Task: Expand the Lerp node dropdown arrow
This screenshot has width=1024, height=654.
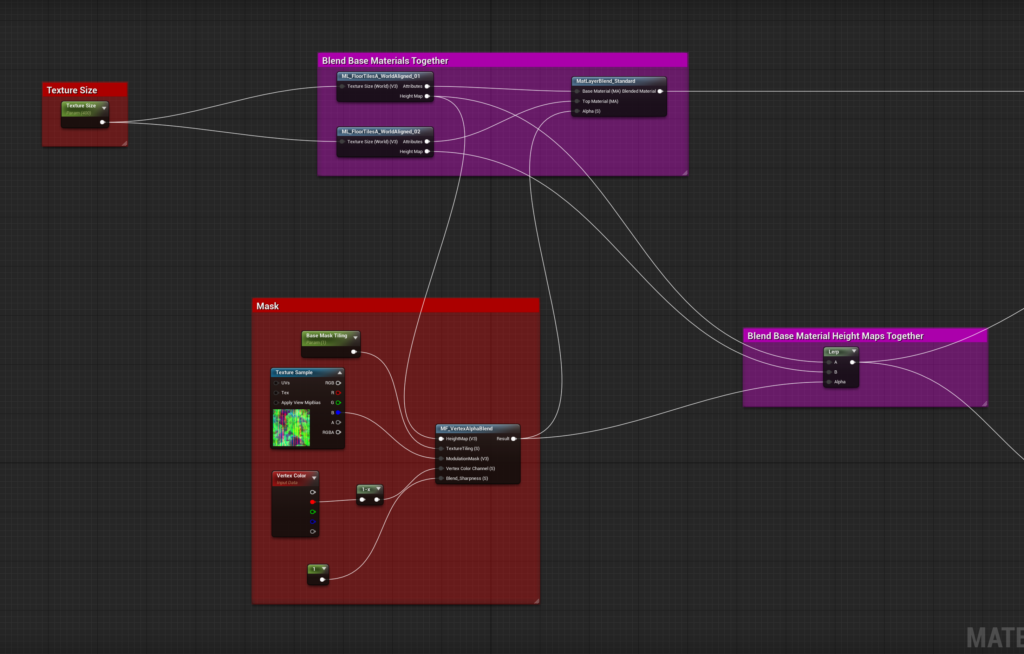Action: (853, 352)
